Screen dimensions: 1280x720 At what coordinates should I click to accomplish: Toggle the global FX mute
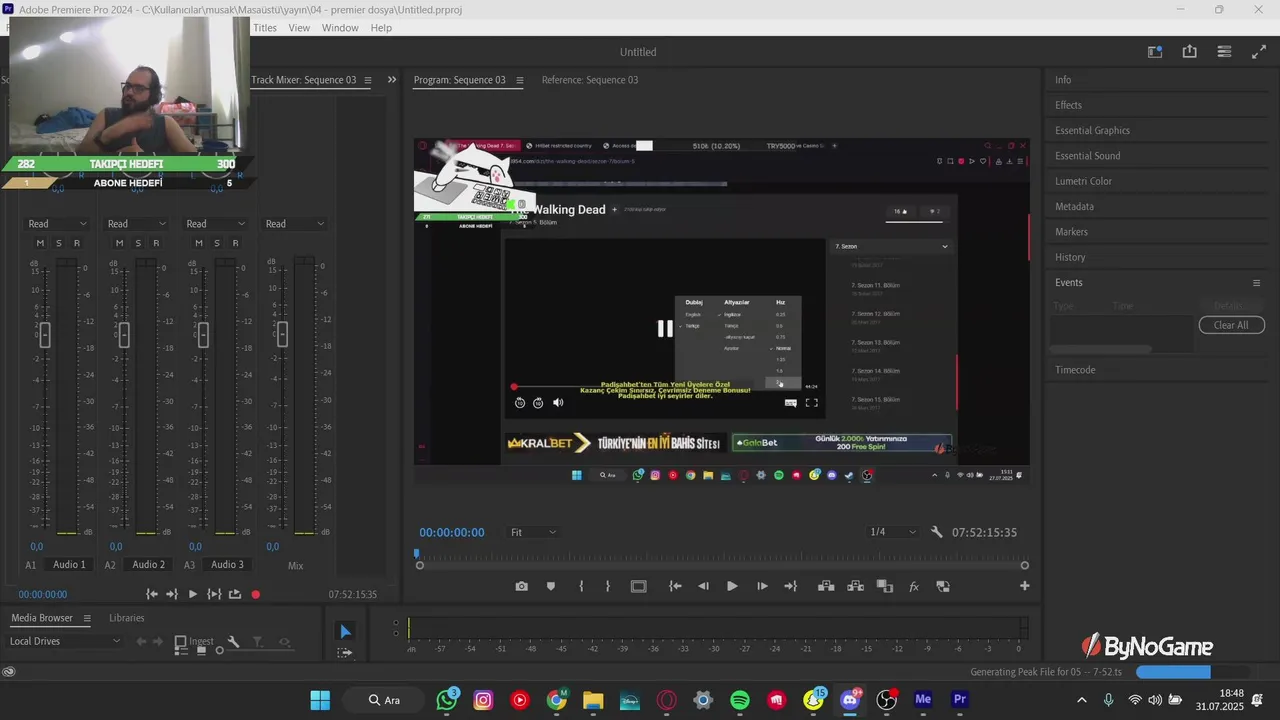click(913, 587)
